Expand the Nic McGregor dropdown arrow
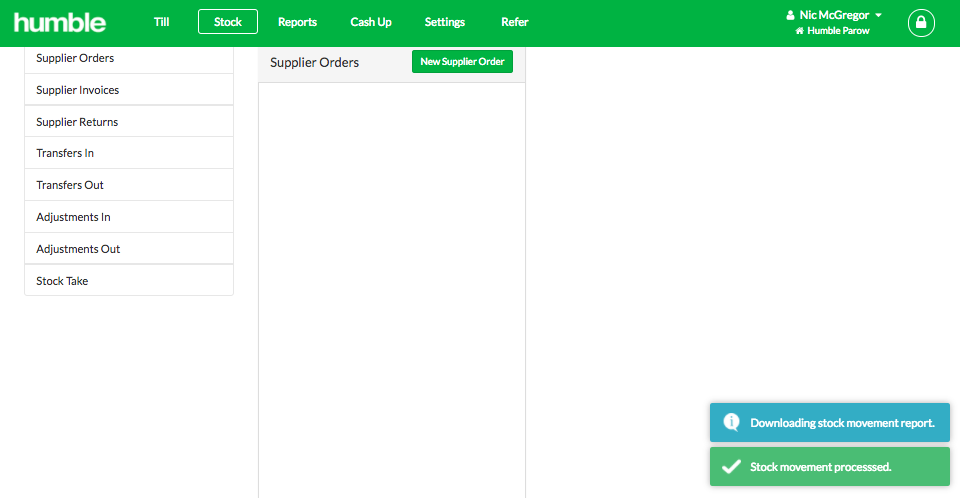Screen dimensions: 960x498 (879, 15)
